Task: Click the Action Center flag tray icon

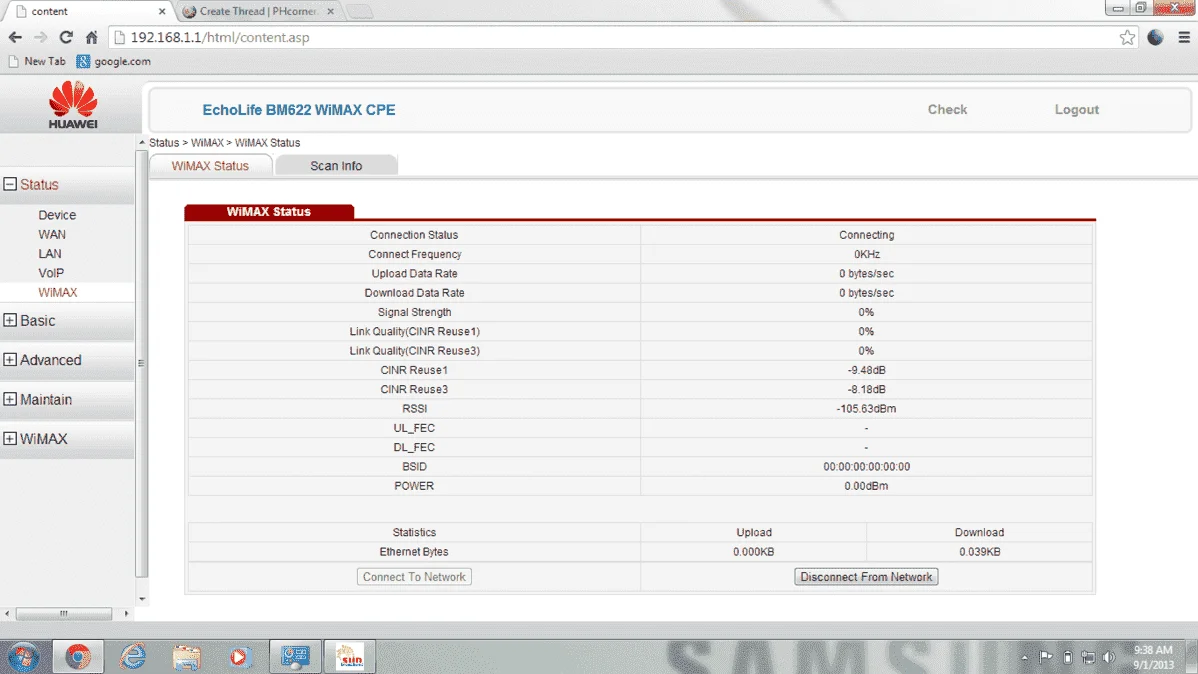Action: [1046, 656]
